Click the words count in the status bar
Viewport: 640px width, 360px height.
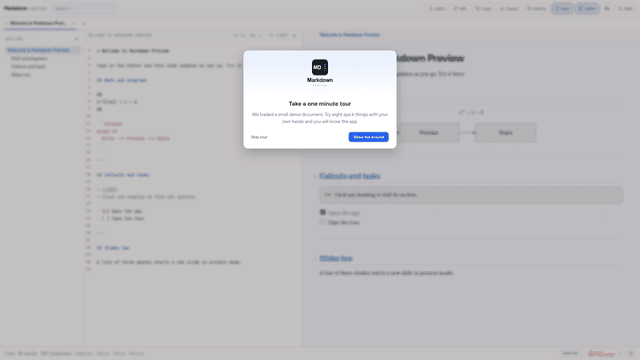pos(27,353)
